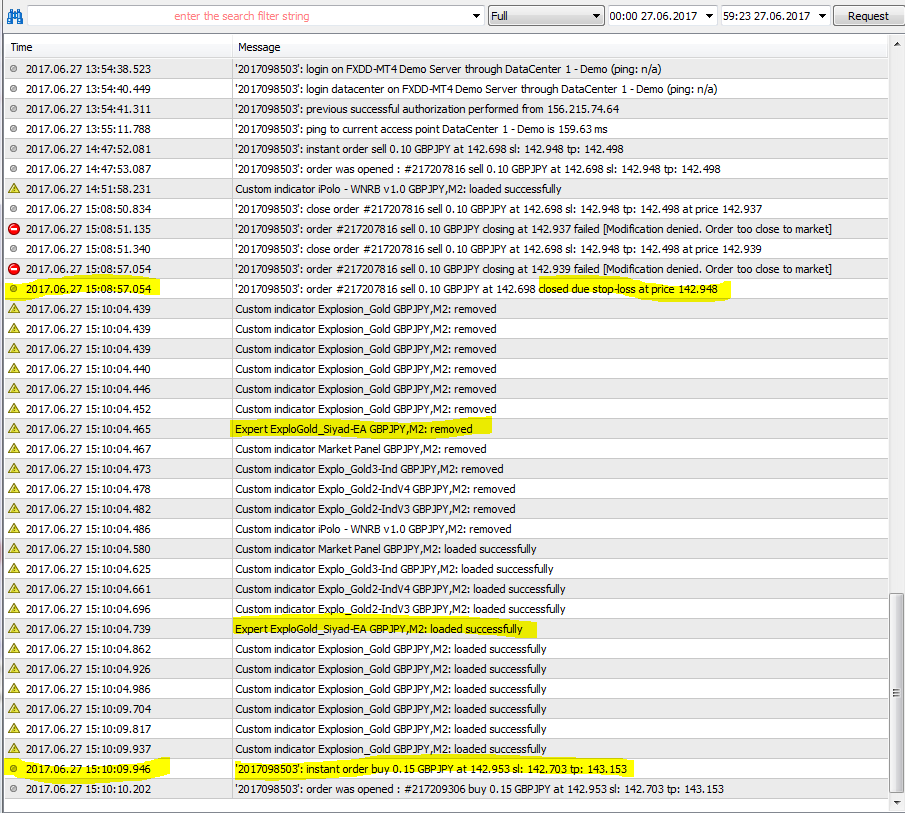Click the info icon at 13:54:38.523 login row

point(14,69)
